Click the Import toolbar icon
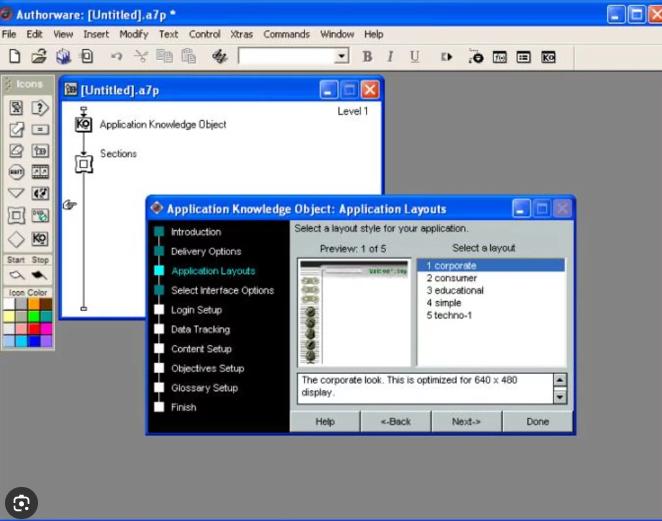Viewport: 662px width, 521px height. (x=87, y=56)
